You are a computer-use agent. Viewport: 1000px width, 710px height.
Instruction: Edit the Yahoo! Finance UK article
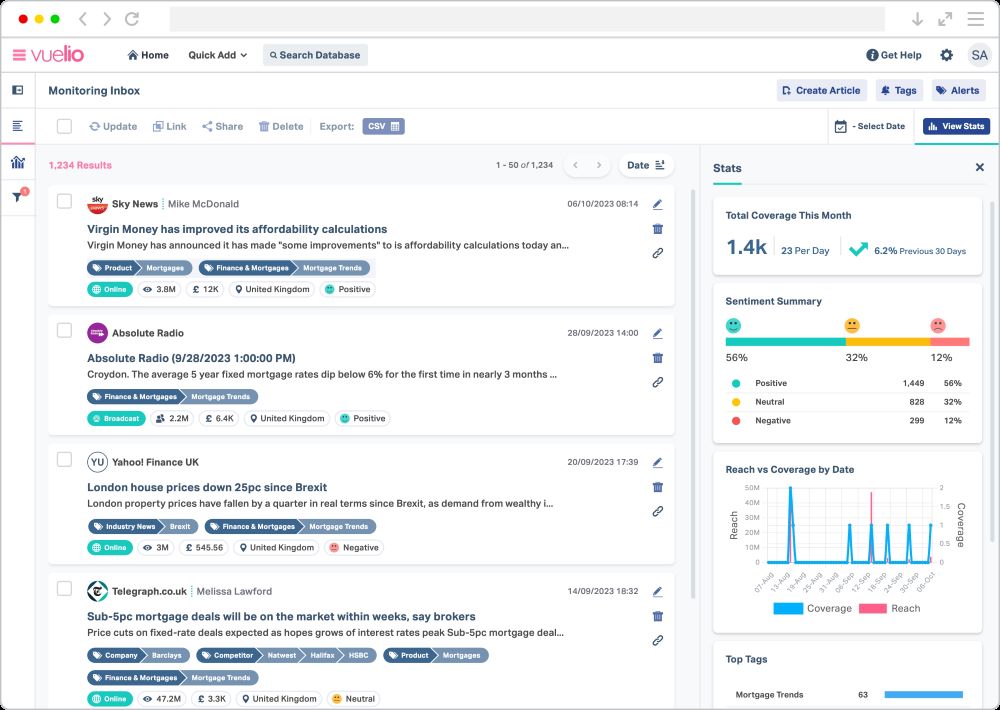pos(658,462)
